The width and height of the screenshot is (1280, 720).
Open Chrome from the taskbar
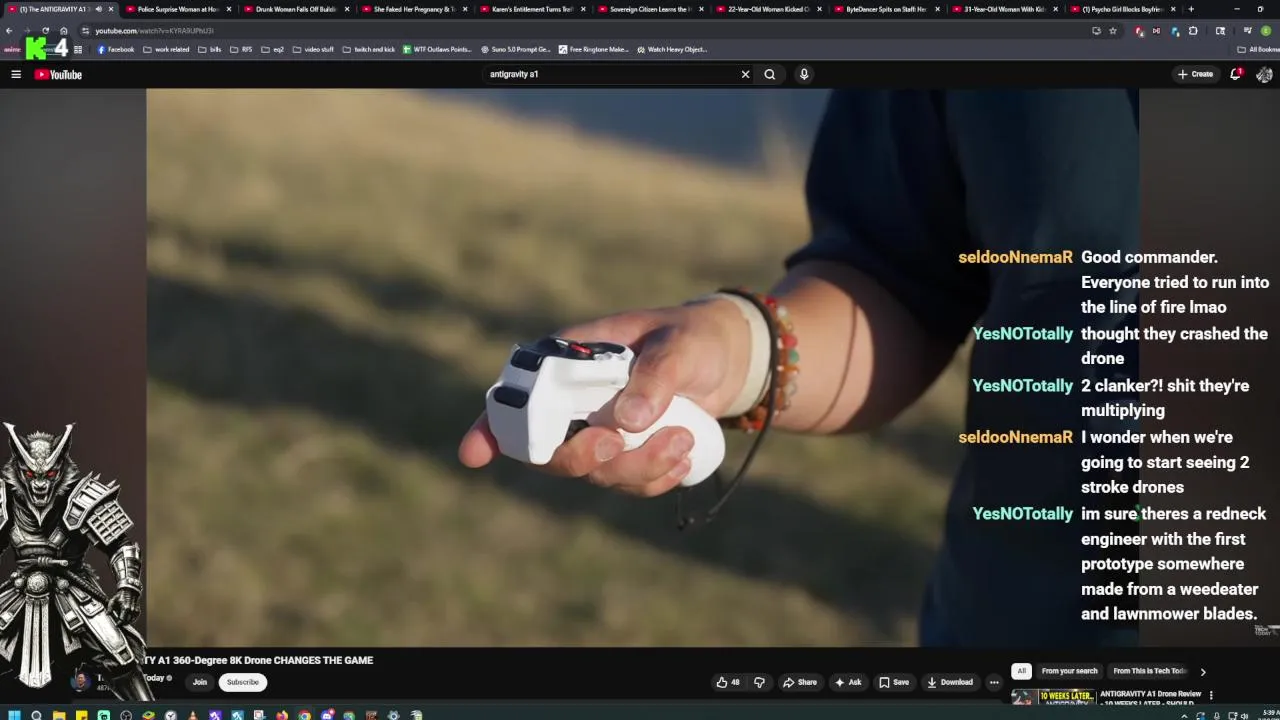304,715
